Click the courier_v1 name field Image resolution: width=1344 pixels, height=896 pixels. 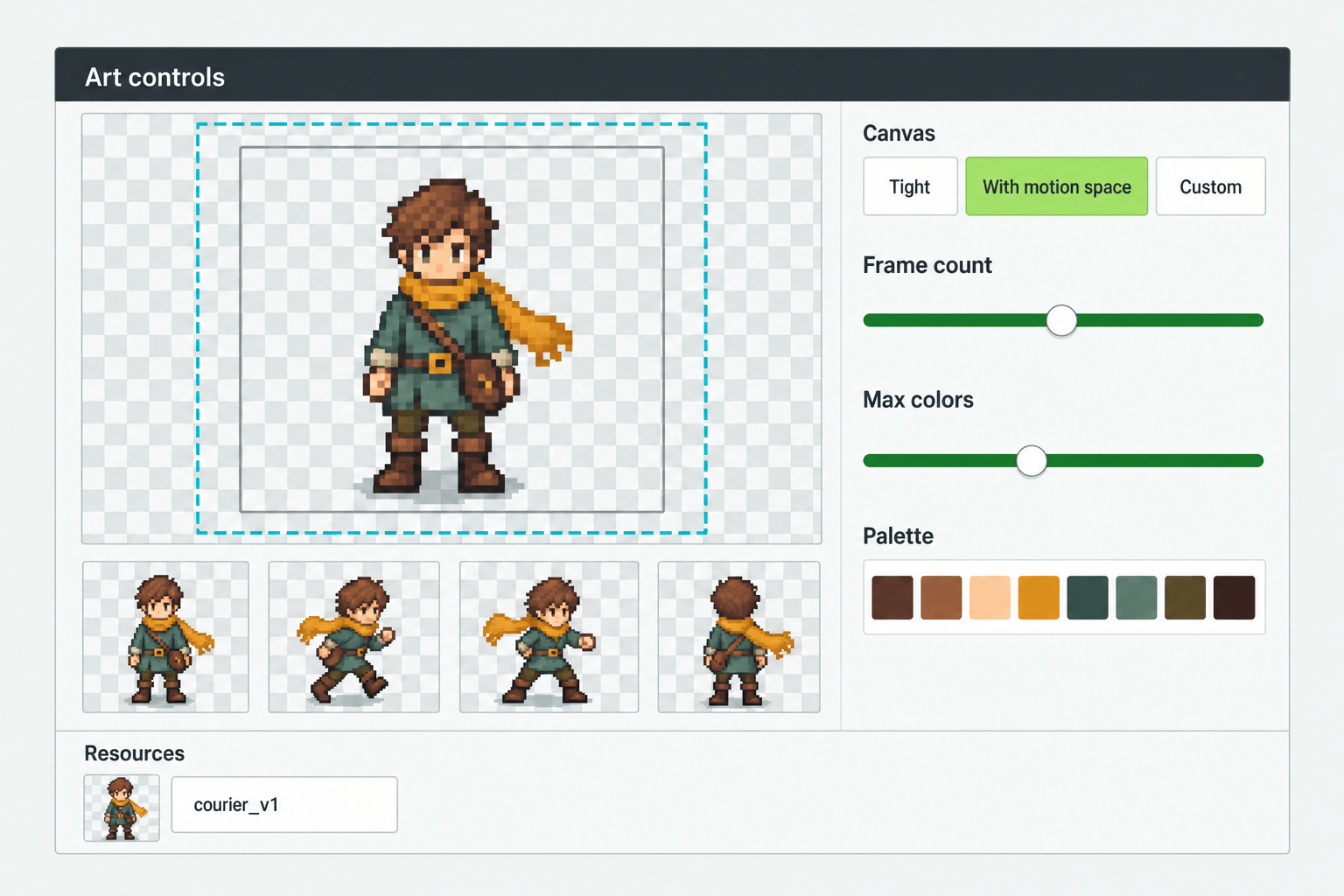(284, 804)
